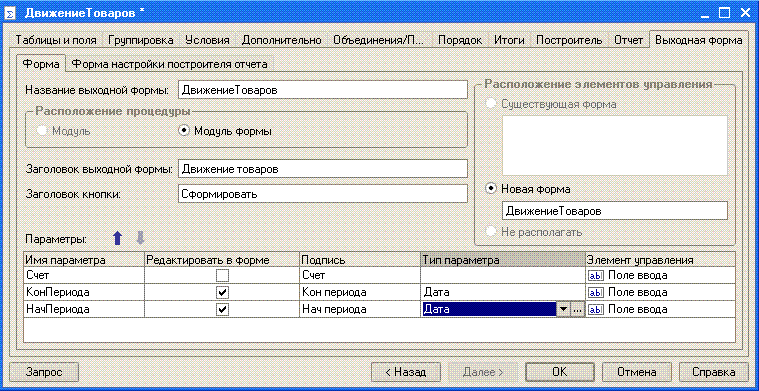
Task: Click Поле ввода text in НачПериода row
Action: (638, 310)
